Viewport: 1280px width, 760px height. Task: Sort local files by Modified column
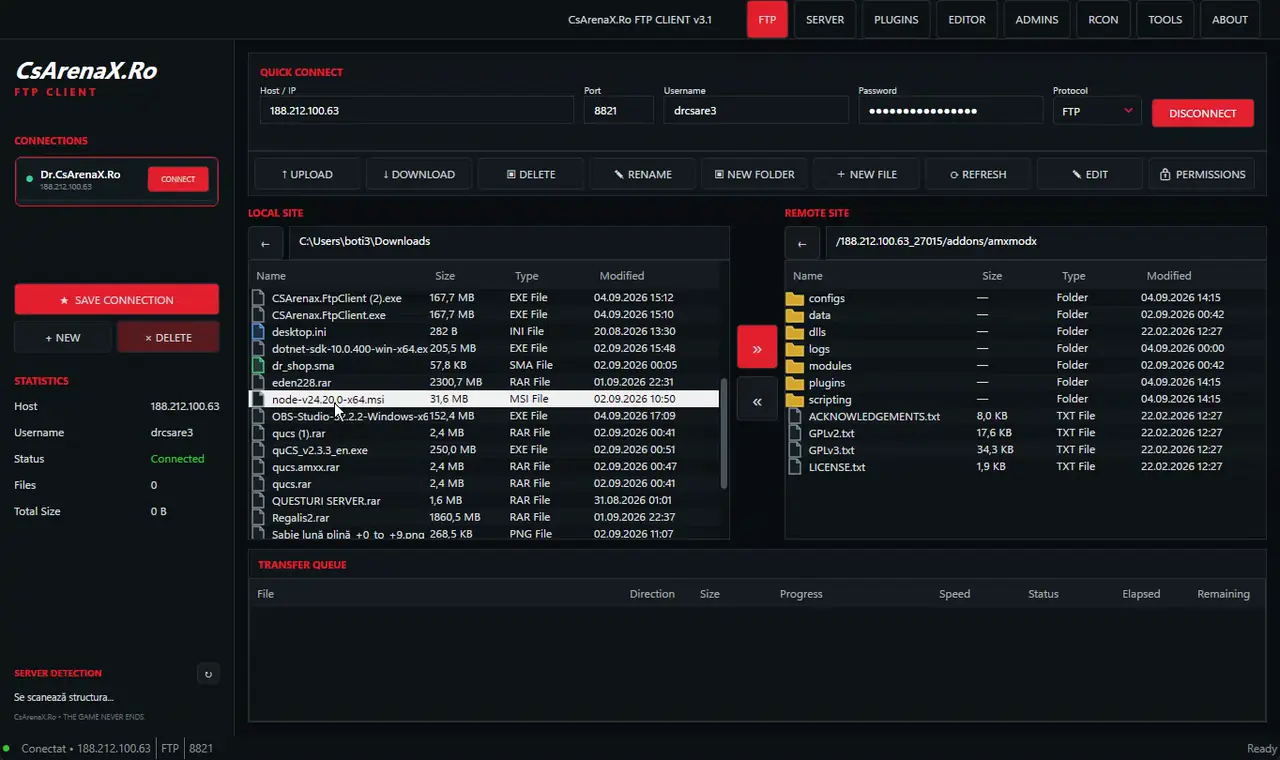pyautogui.click(x=622, y=276)
